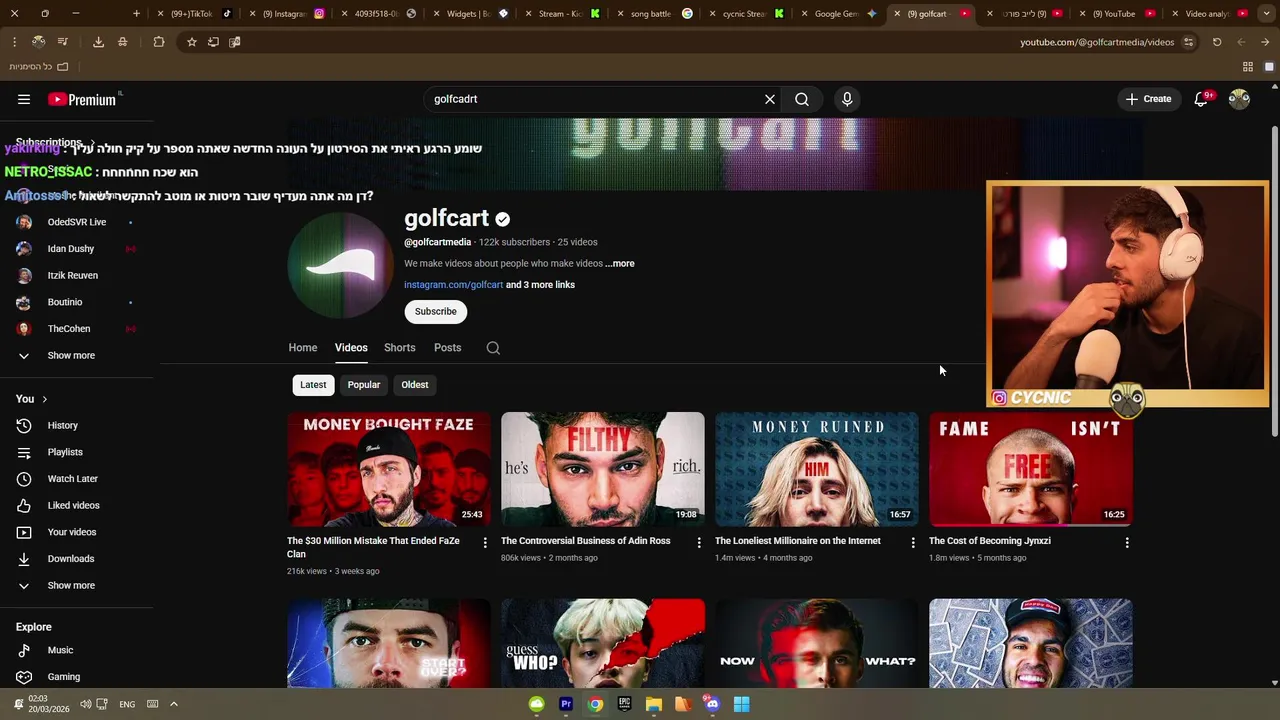Screen dimensions: 1280x720
Task: Subscribe to the golfcart channel
Action: click(436, 311)
